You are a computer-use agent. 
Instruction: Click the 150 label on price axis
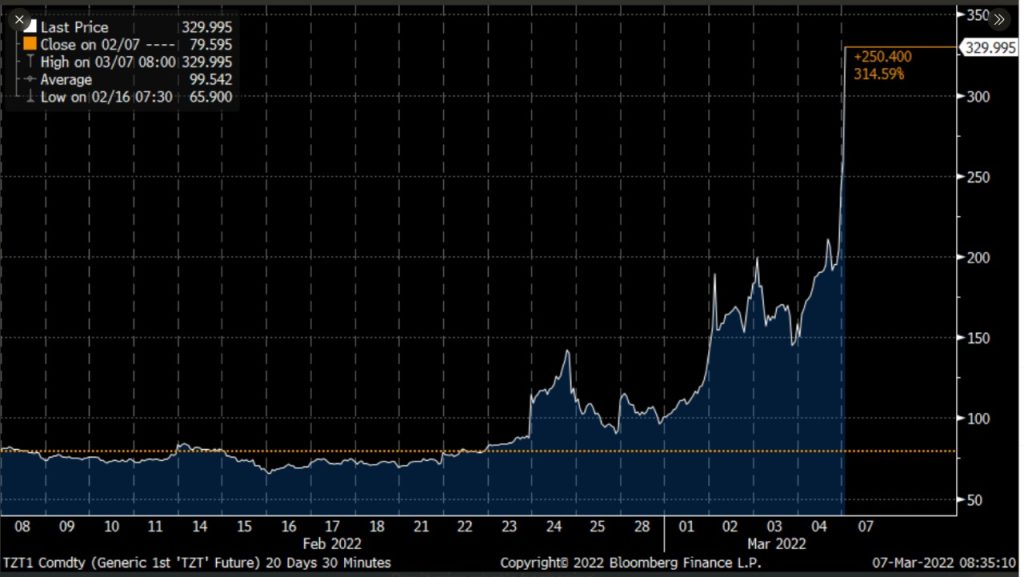(x=978, y=338)
